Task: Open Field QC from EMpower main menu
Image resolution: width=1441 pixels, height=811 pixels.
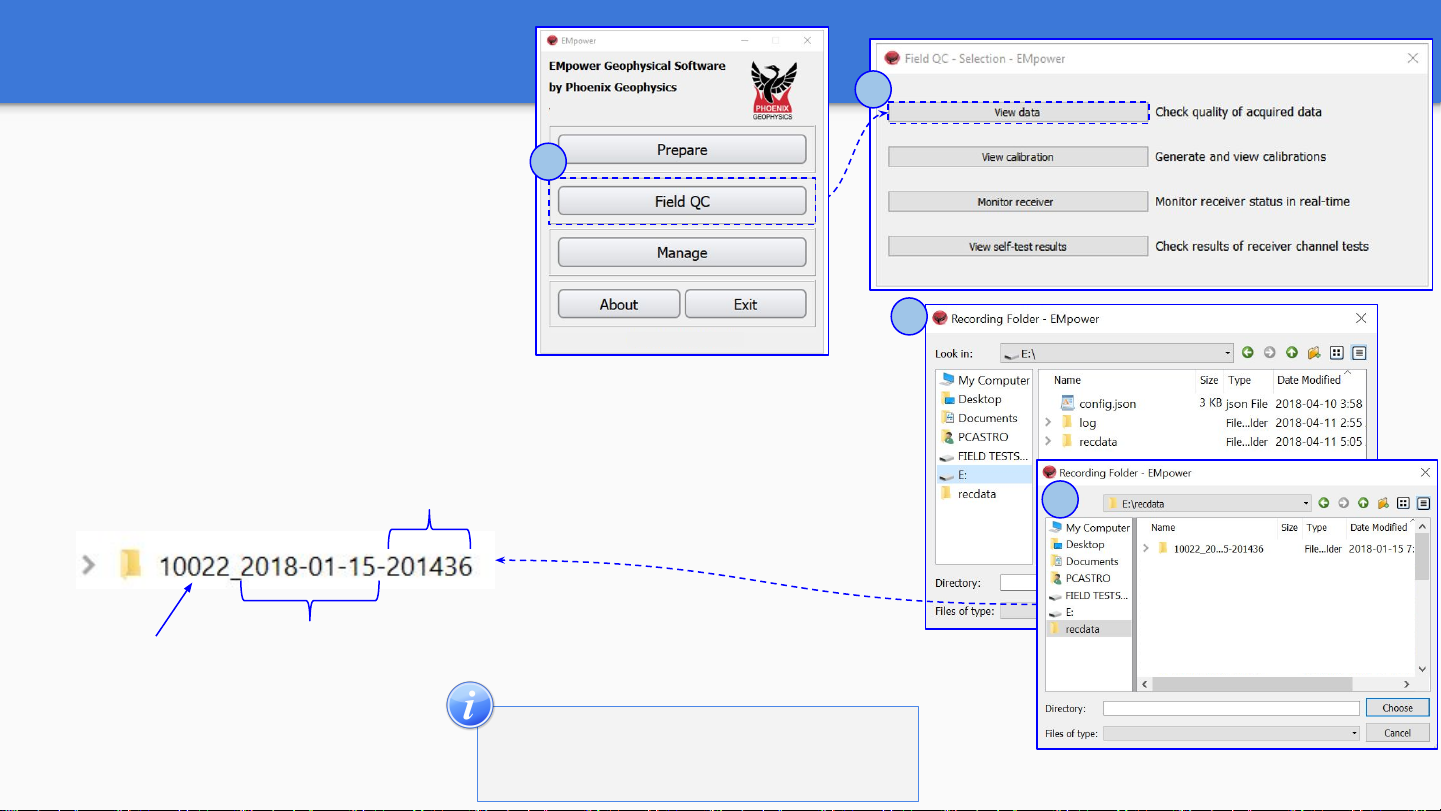Action: pos(682,201)
